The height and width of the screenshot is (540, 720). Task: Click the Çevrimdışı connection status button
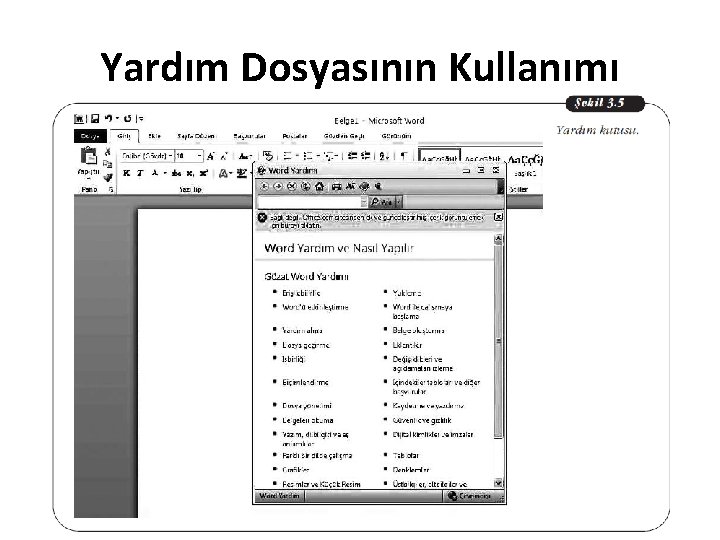471,496
